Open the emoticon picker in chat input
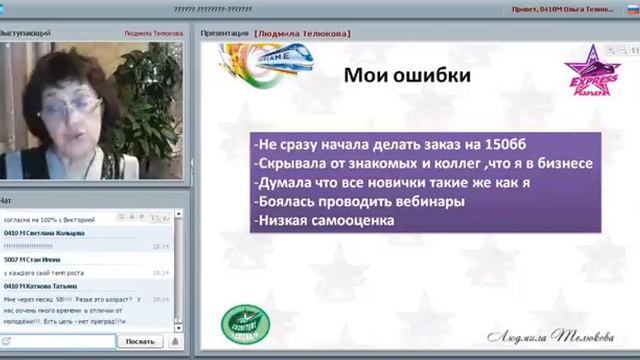The image size is (640, 360). (6, 341)
